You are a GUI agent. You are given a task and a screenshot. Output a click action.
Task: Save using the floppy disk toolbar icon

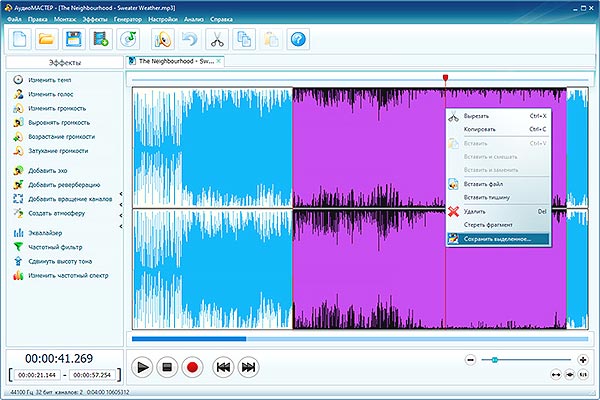pyautogui.click(x=74, y=39)
